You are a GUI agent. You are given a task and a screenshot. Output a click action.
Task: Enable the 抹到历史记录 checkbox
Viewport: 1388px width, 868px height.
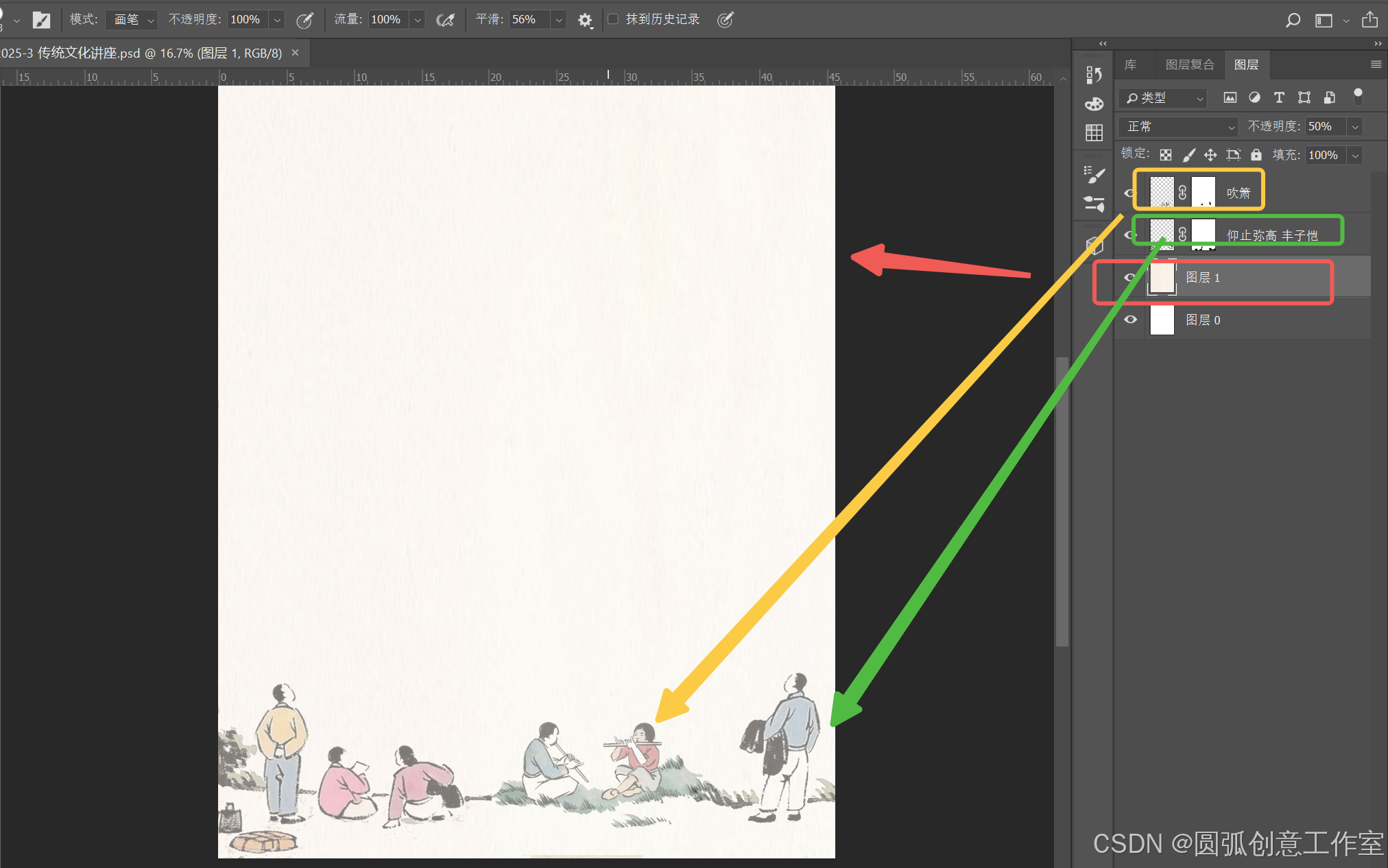click(x=613, y=19)
